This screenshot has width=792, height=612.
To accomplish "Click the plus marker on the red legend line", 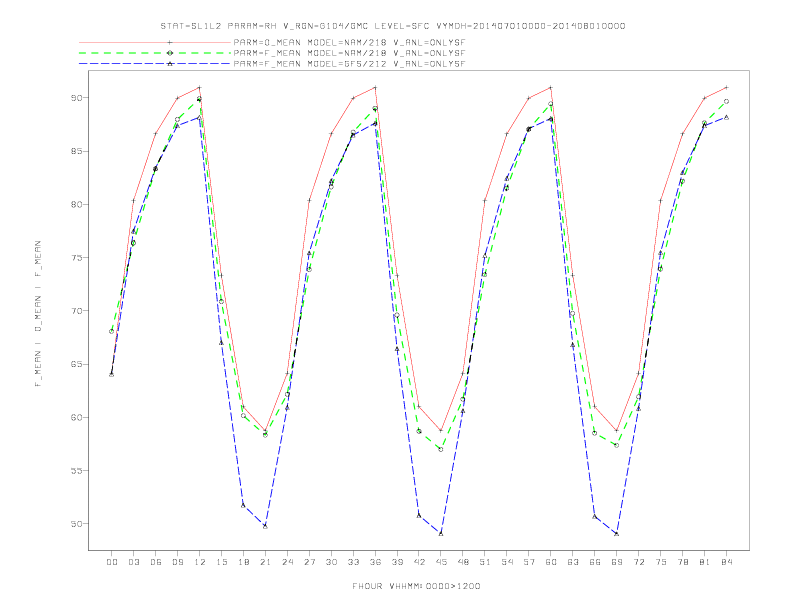I will pos(170,42).
